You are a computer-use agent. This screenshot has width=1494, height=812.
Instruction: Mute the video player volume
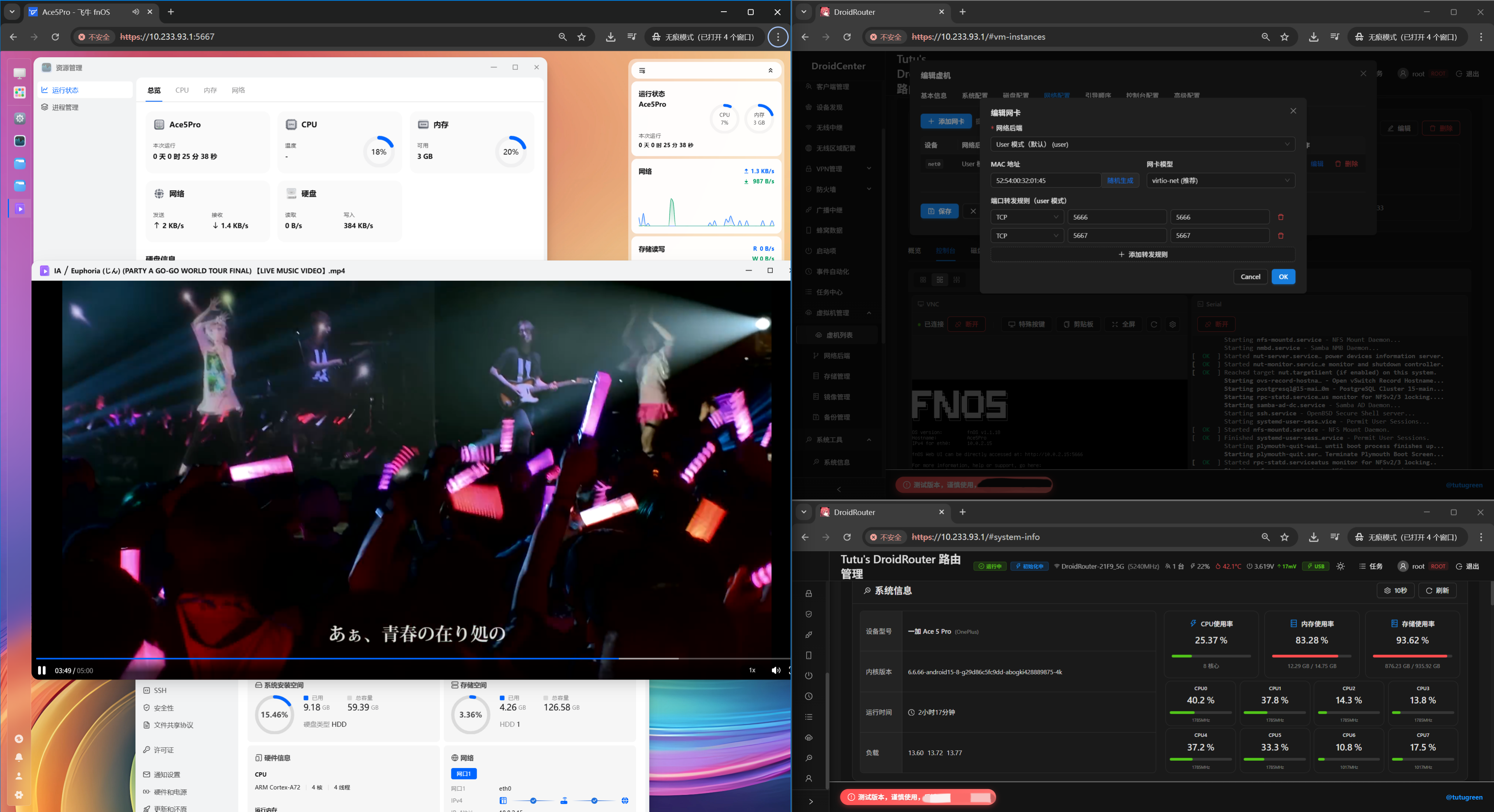point(775,670)
